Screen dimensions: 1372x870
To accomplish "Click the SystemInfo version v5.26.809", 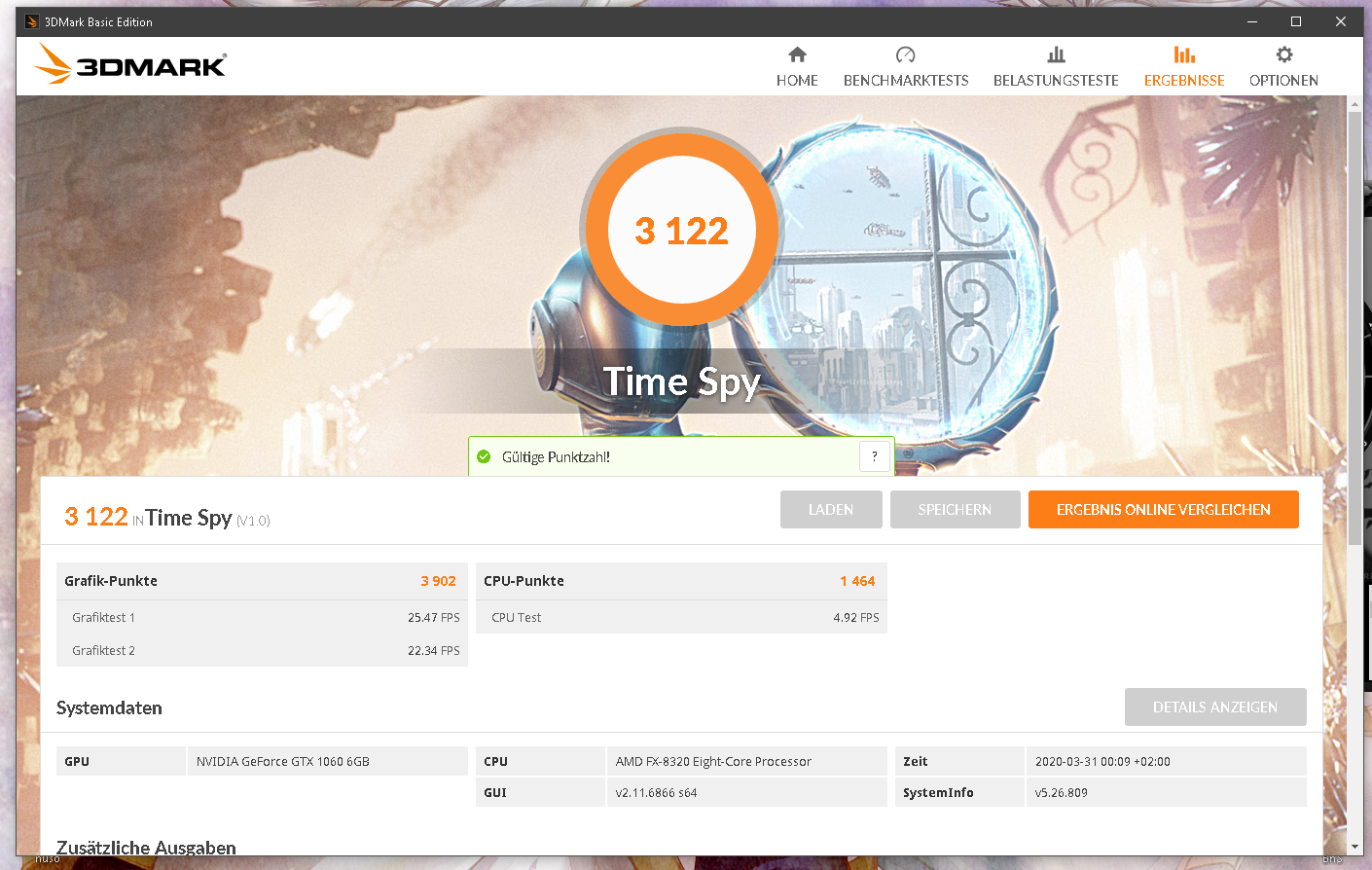I will coord(1062,792).
